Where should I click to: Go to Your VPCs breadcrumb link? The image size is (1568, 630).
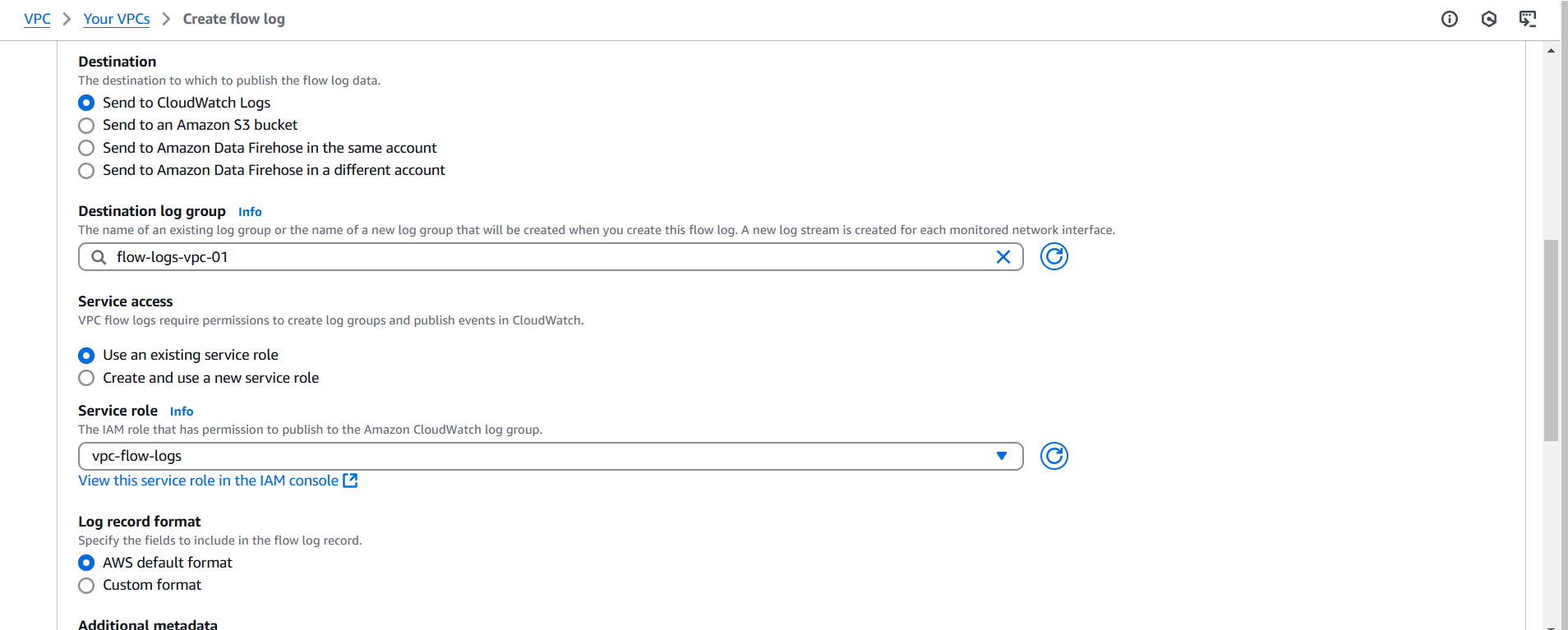117,19
